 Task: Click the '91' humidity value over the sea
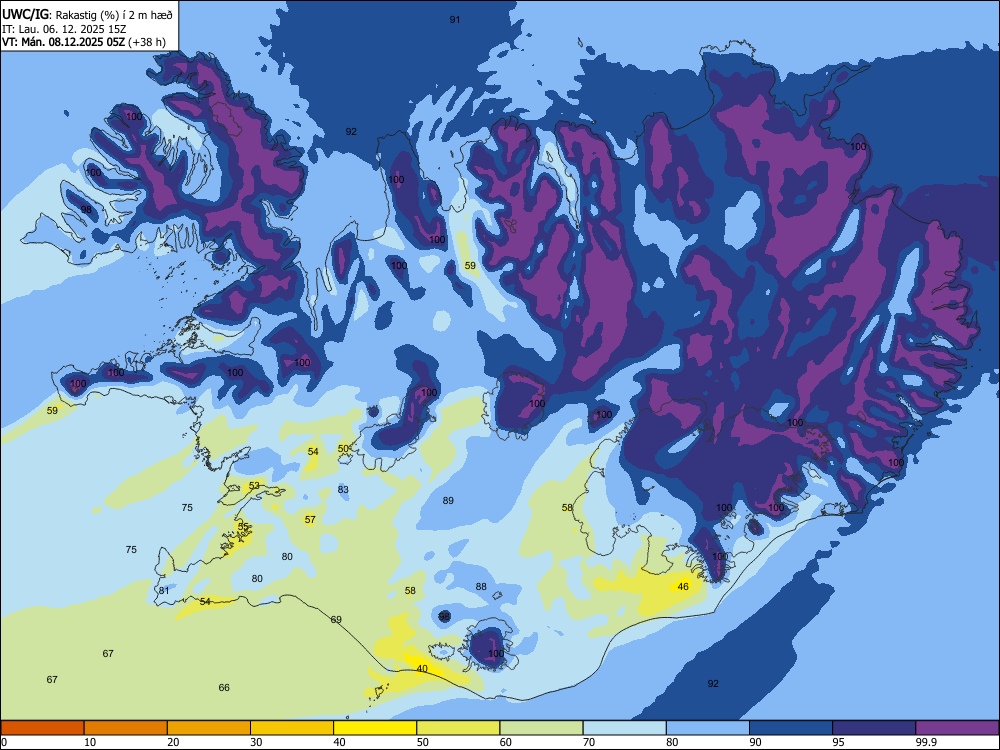[455, 20]
